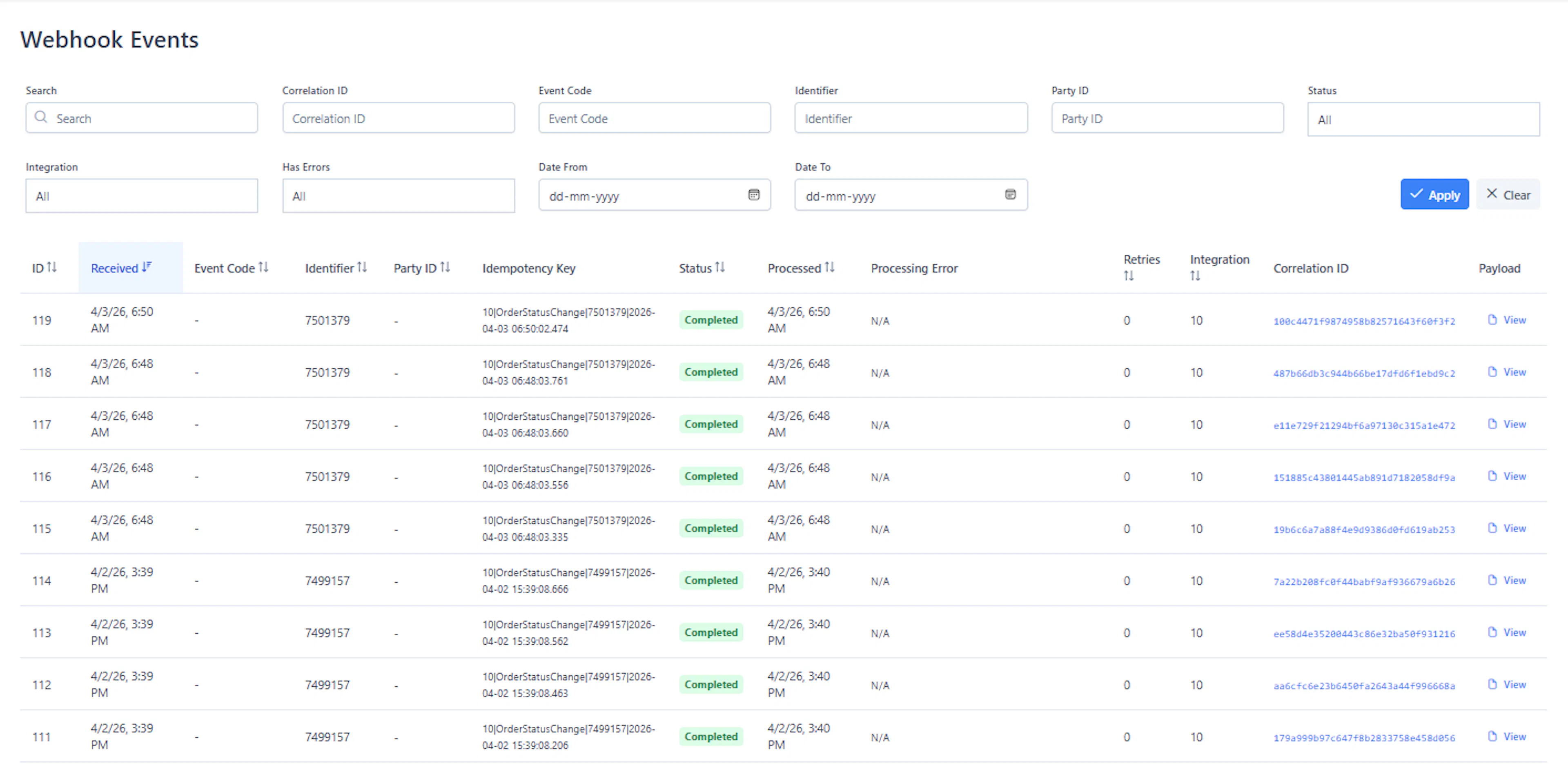Sort by Status column arrows

pyautogui.click(x=719, y=267)
